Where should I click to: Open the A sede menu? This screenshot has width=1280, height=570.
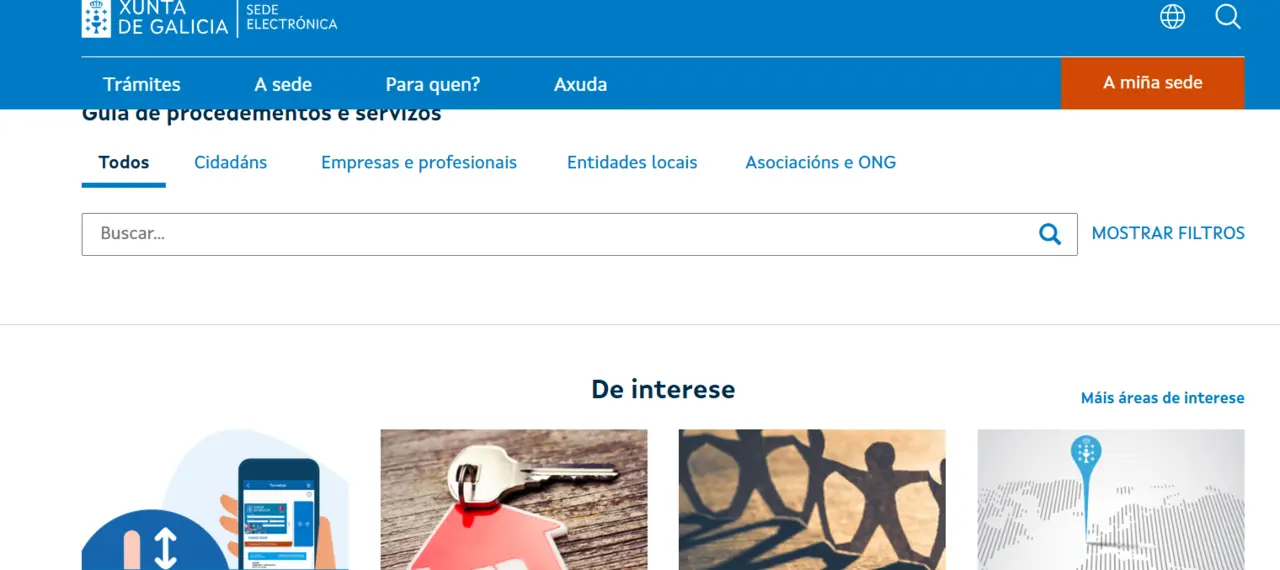coord(283,84)
